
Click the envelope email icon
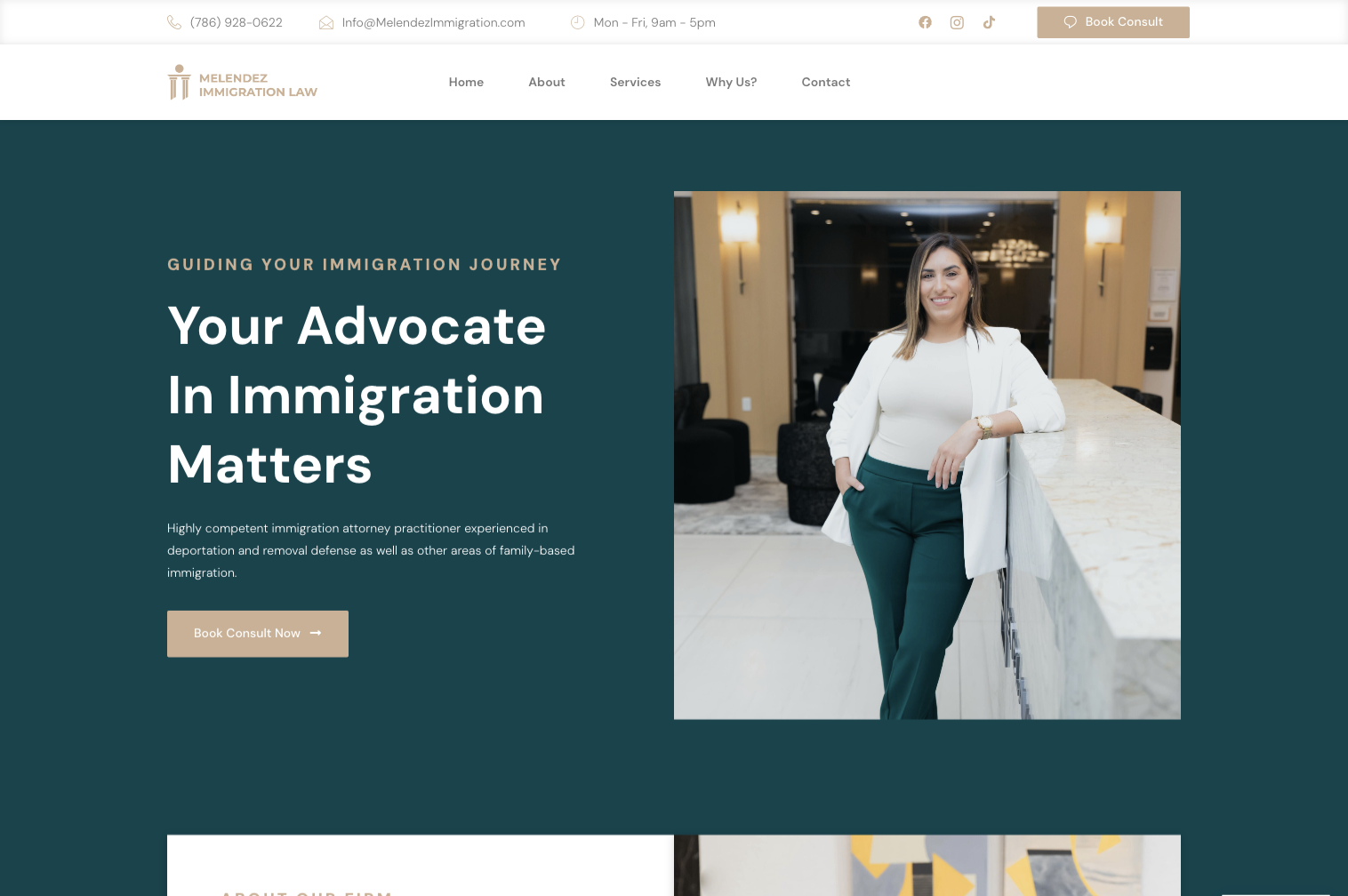[326, 22]
